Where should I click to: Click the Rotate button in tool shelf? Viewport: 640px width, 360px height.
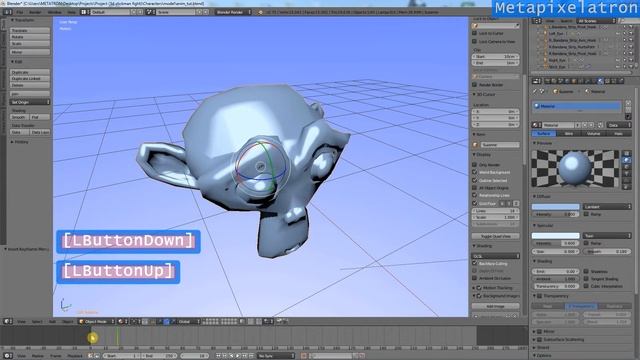coord(30,37)
